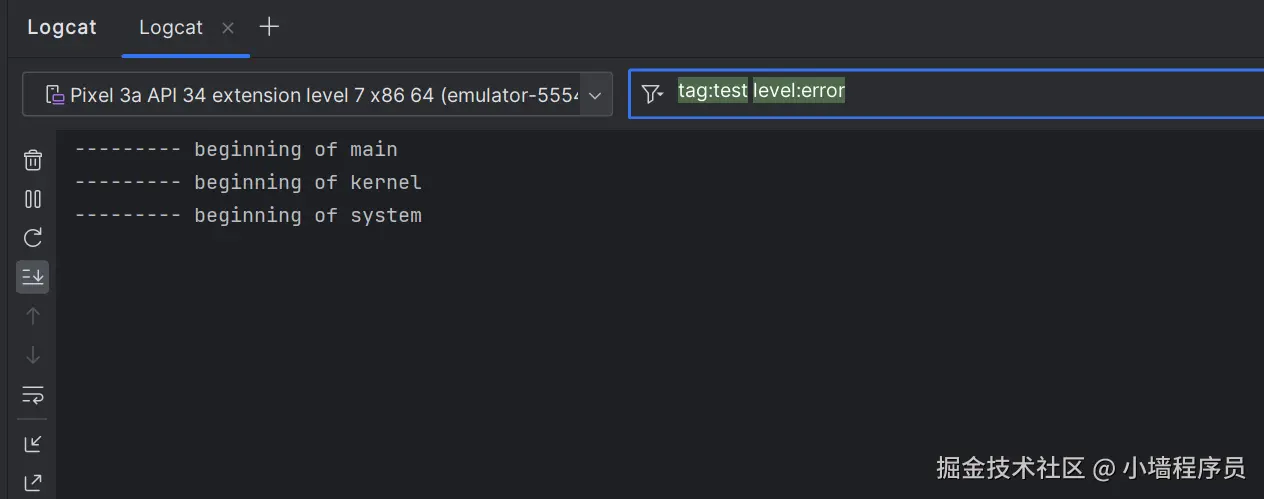The height and width of the screenshot is (499, 1264).
Task: Click the import logs arrow icon
Action: (33, 443)
